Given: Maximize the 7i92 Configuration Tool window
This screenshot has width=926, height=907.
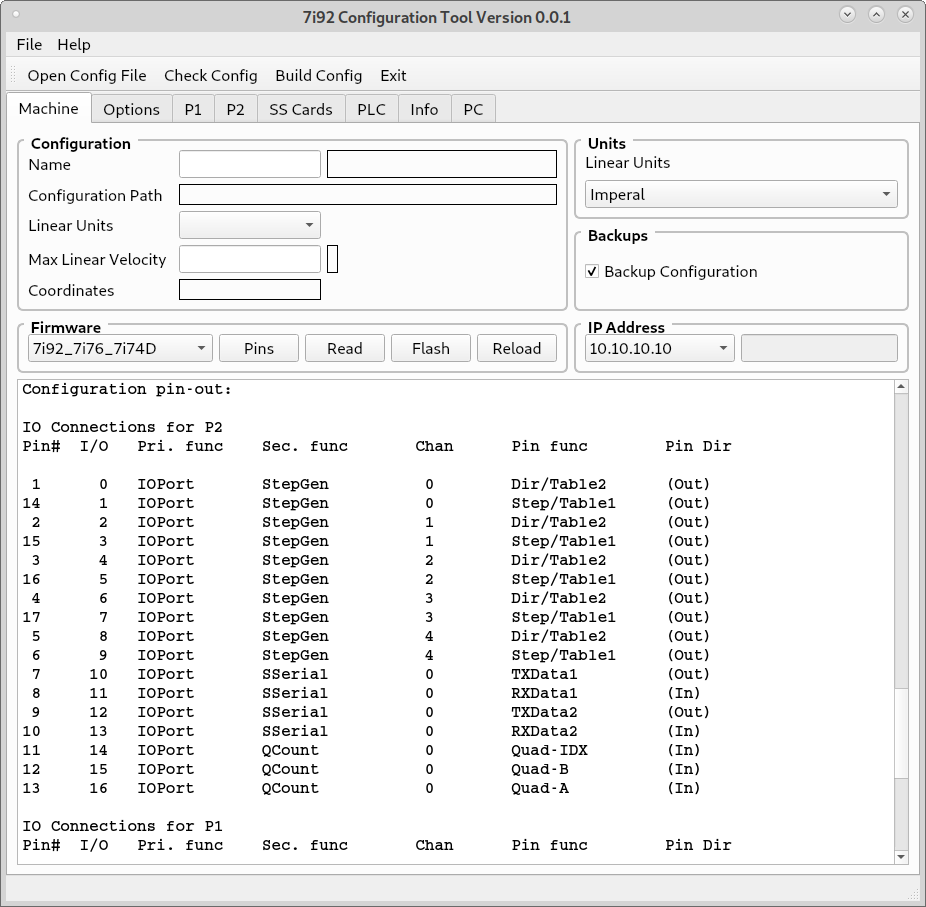Looking at the screenshot, I should 876,14.
